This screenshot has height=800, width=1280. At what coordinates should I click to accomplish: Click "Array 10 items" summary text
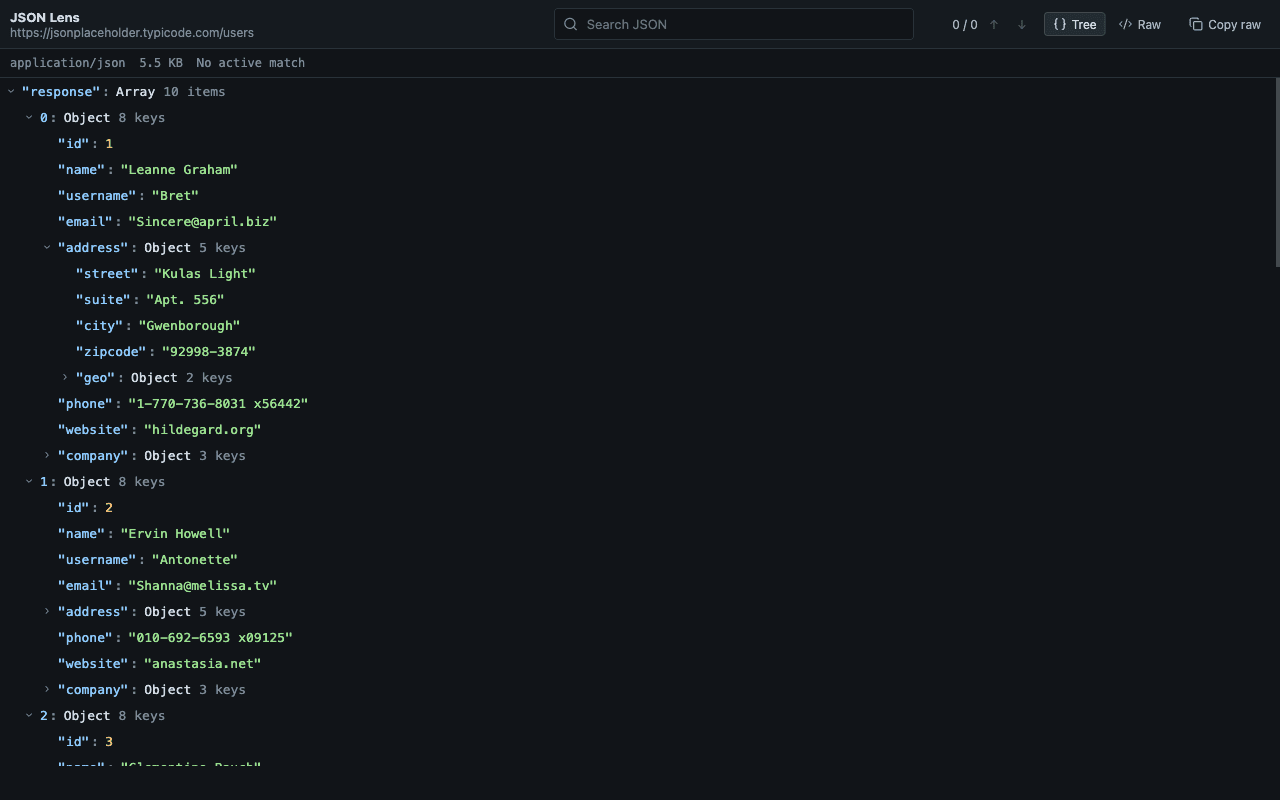click(170, 91)
